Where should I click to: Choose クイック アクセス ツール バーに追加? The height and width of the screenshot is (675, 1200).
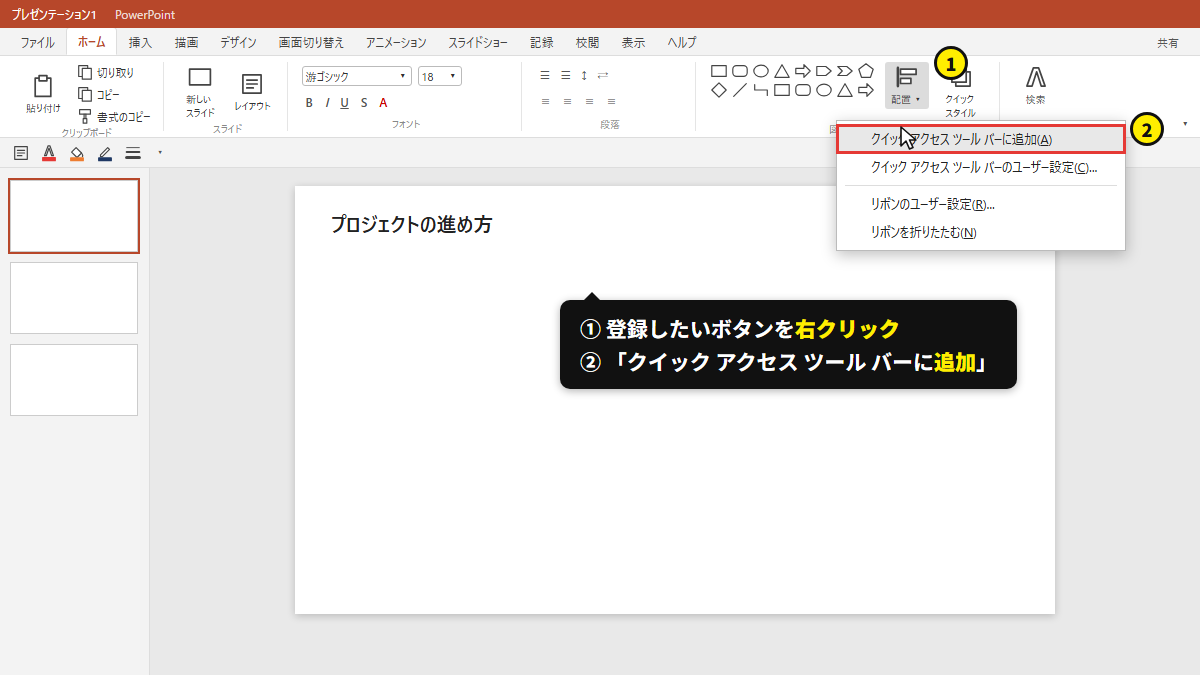(x=981, y=139)
